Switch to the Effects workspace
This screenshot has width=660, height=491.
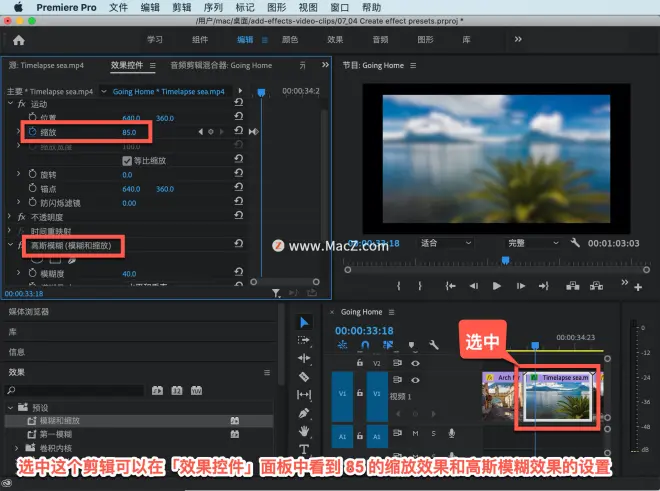click(335, 40)
